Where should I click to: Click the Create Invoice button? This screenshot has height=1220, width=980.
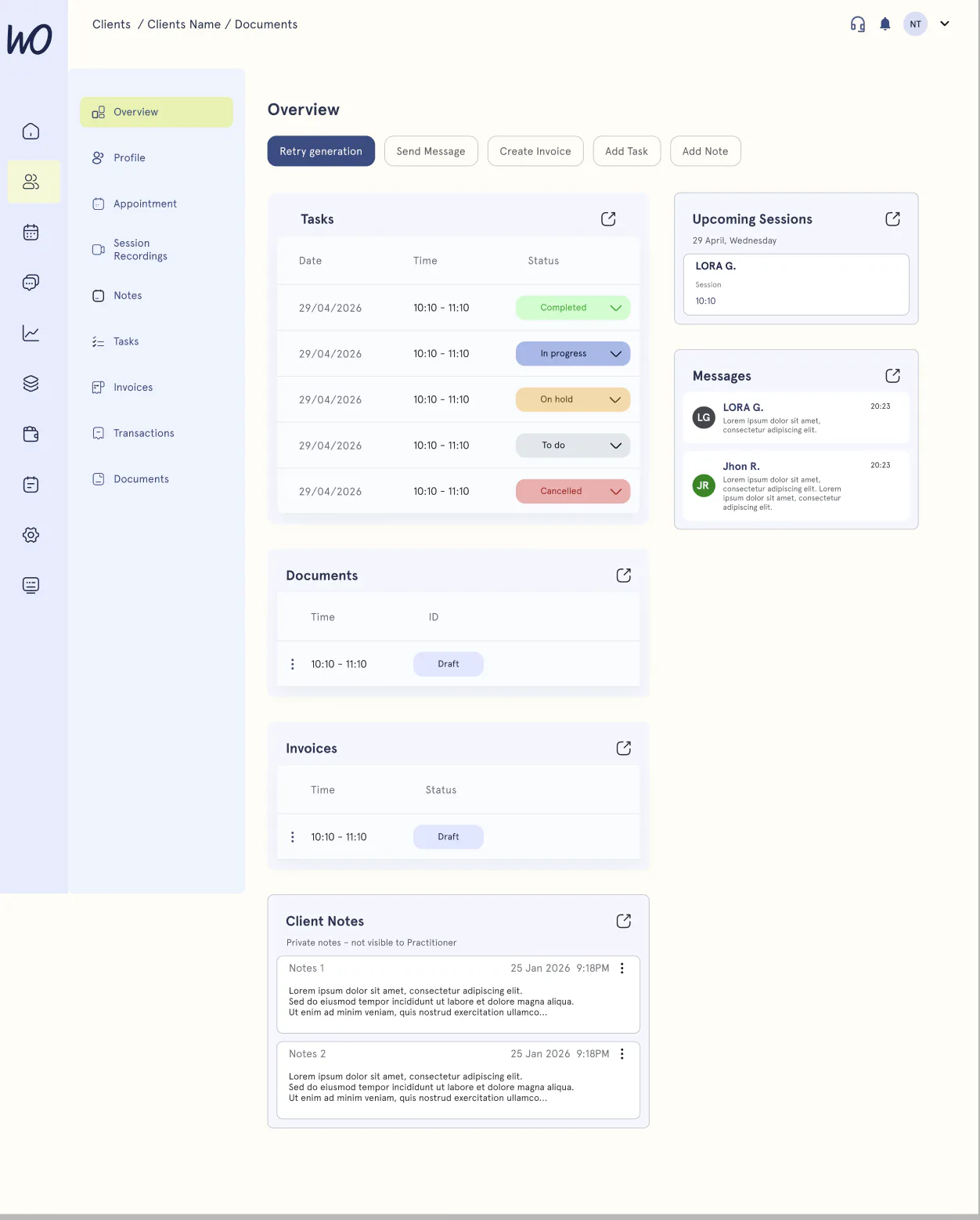click(535, 151)
